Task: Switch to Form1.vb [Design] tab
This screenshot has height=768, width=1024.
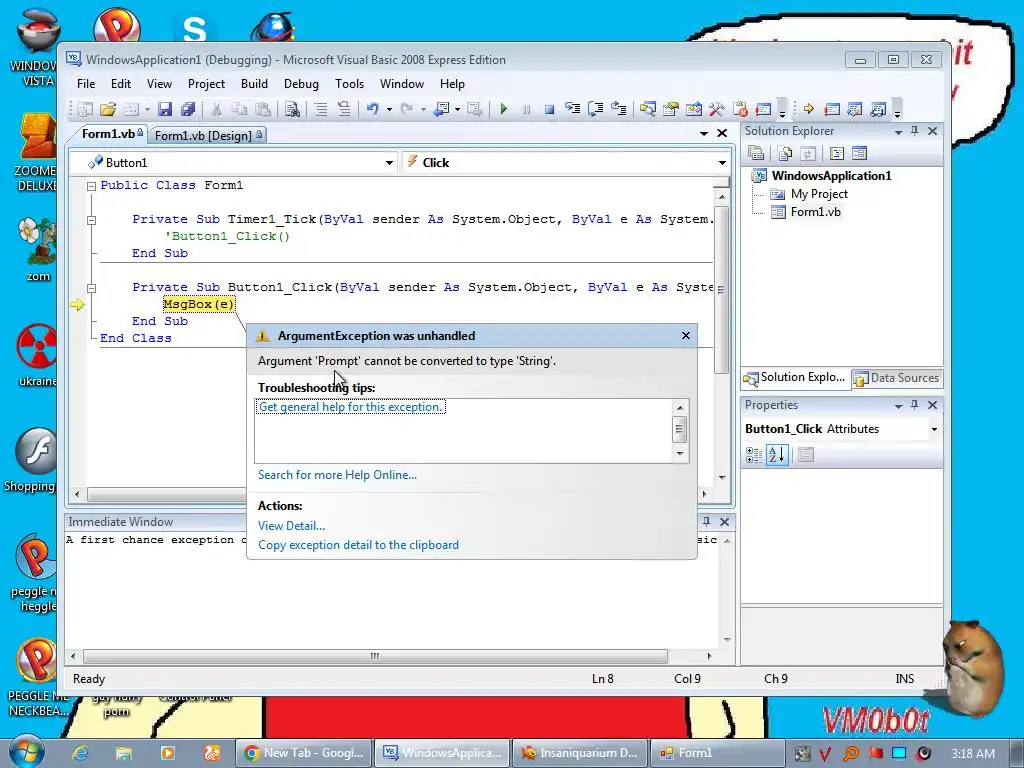Action: tap(207, 135)
